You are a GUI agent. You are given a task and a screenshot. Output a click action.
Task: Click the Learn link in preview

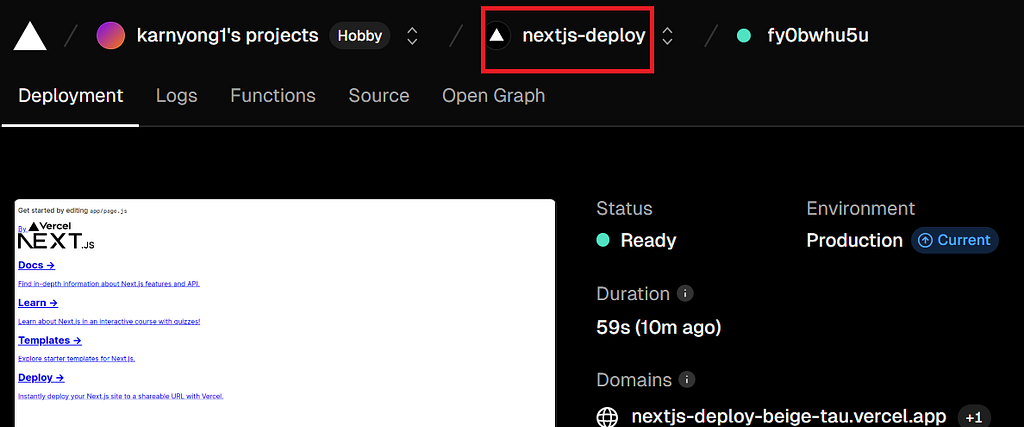tap(38, 303)
